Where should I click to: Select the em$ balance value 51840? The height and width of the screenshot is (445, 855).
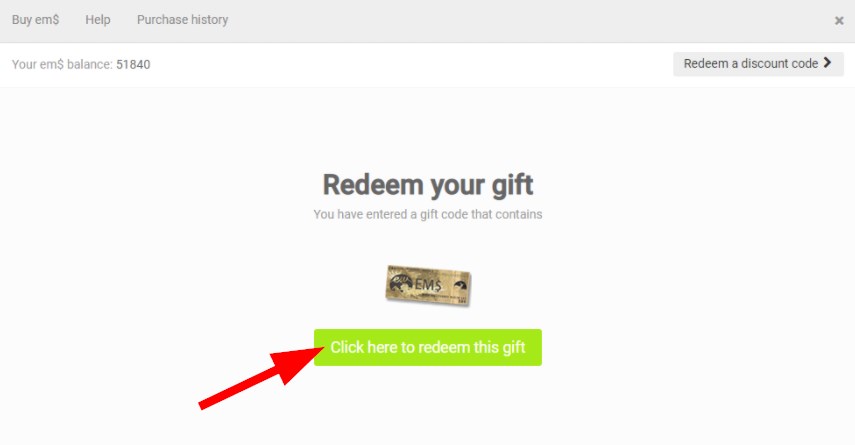pos(133,64)
